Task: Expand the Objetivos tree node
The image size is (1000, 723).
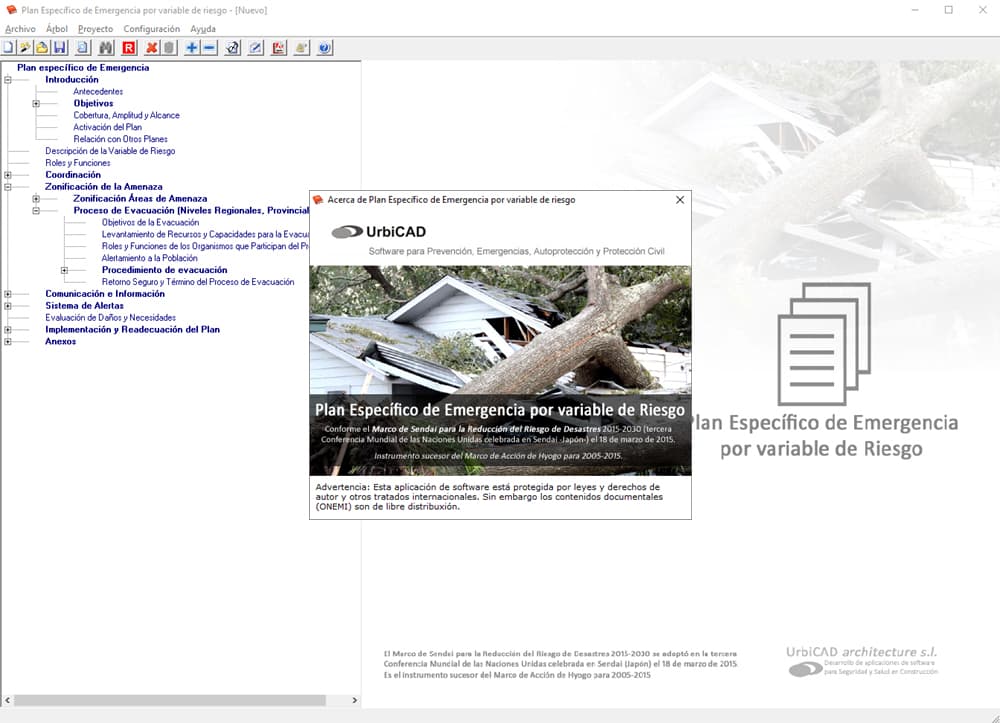Action: click(x=36, y=103)
